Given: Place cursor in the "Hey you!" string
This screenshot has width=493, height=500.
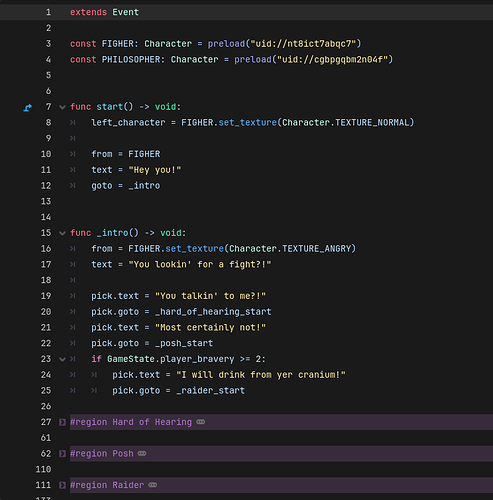Looking at the screenshot, I should 155,170.
